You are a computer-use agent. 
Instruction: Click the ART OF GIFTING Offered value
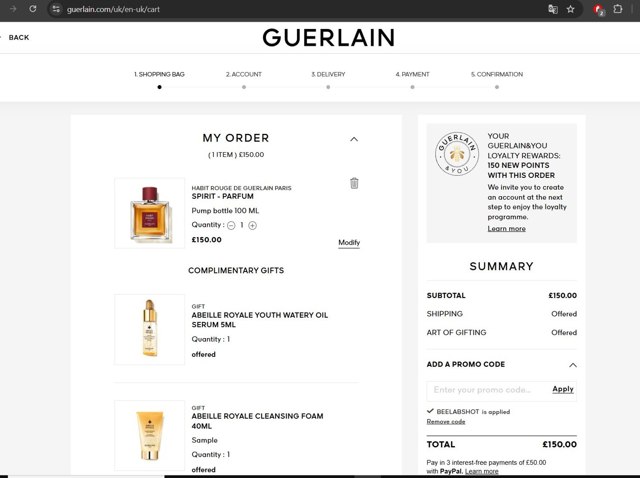point(564,333)
